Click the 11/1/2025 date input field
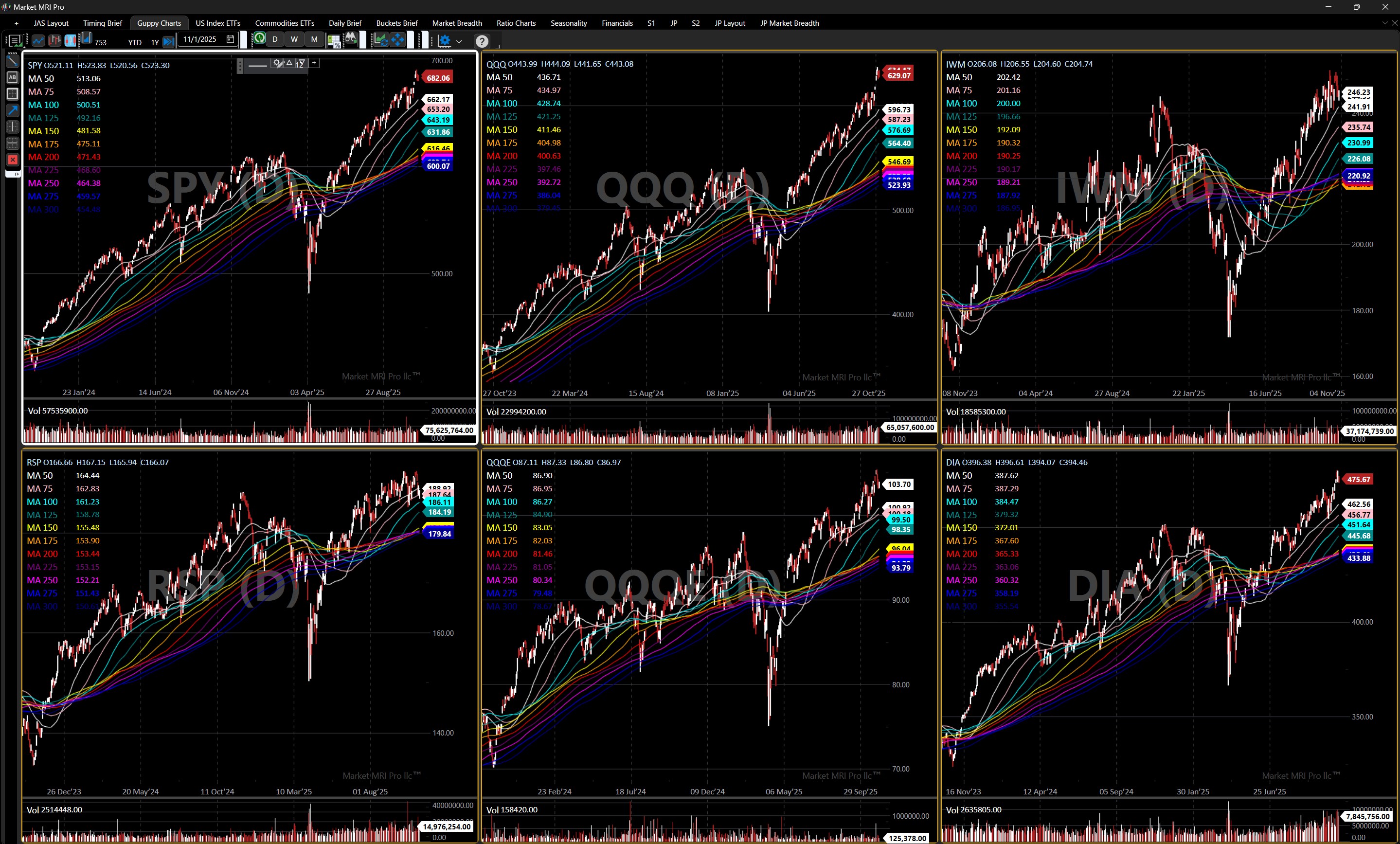Screen dimensions: 1400x844 tap(200, 39)
